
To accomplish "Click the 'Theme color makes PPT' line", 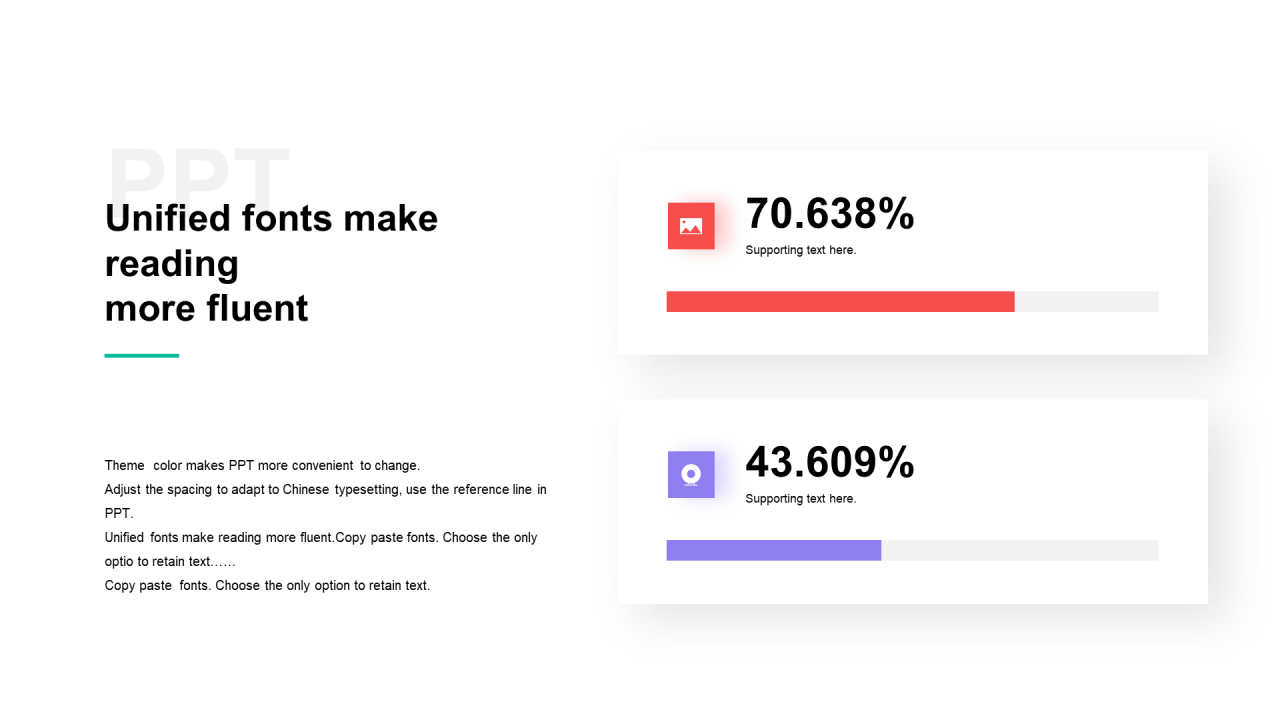I will (262, 466).
